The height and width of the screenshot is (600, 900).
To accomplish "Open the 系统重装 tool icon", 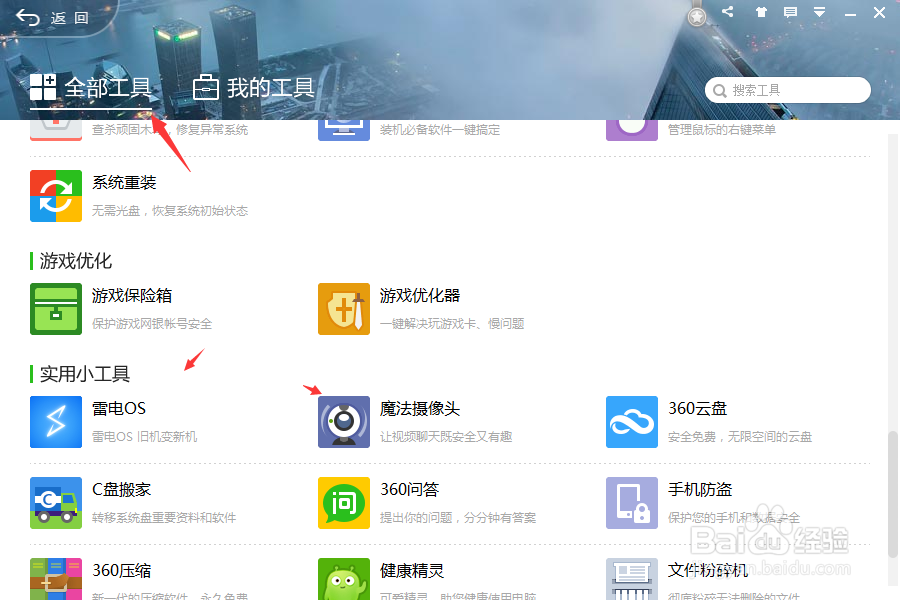I will point(56,196).
